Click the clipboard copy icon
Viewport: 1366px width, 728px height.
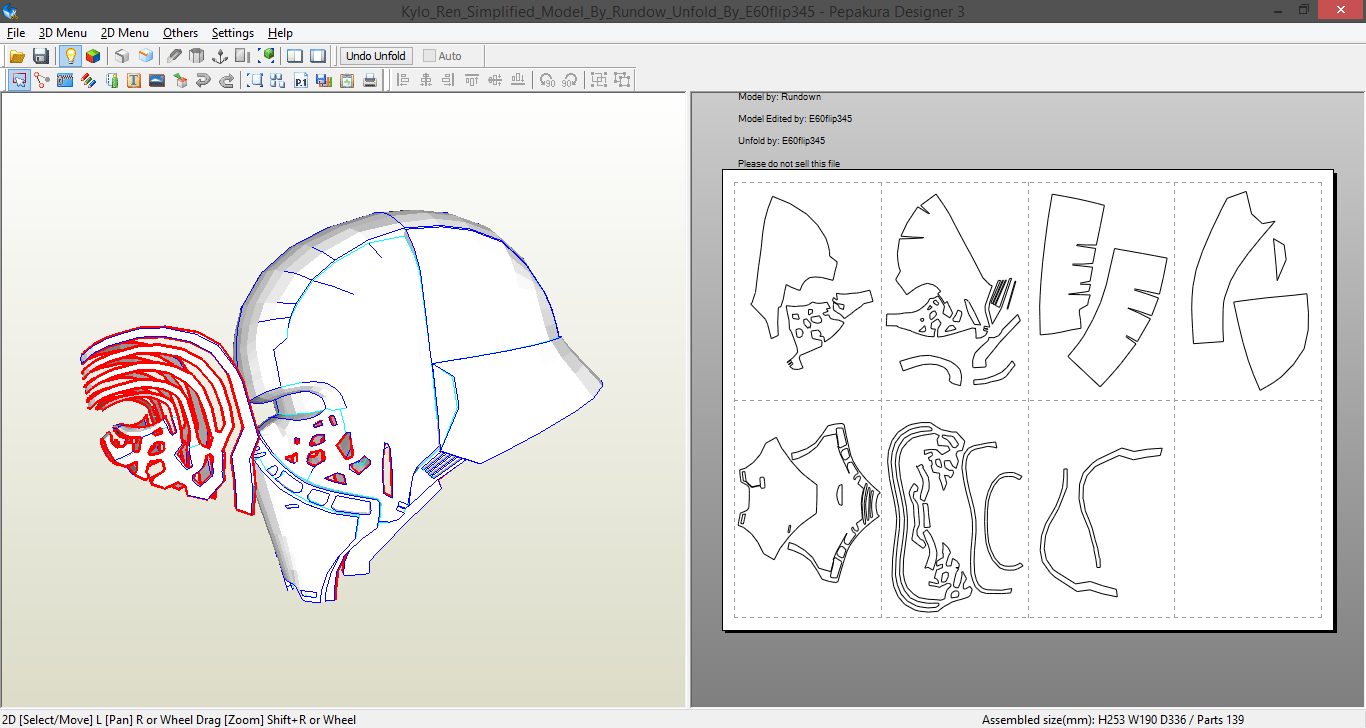(347, 80)
